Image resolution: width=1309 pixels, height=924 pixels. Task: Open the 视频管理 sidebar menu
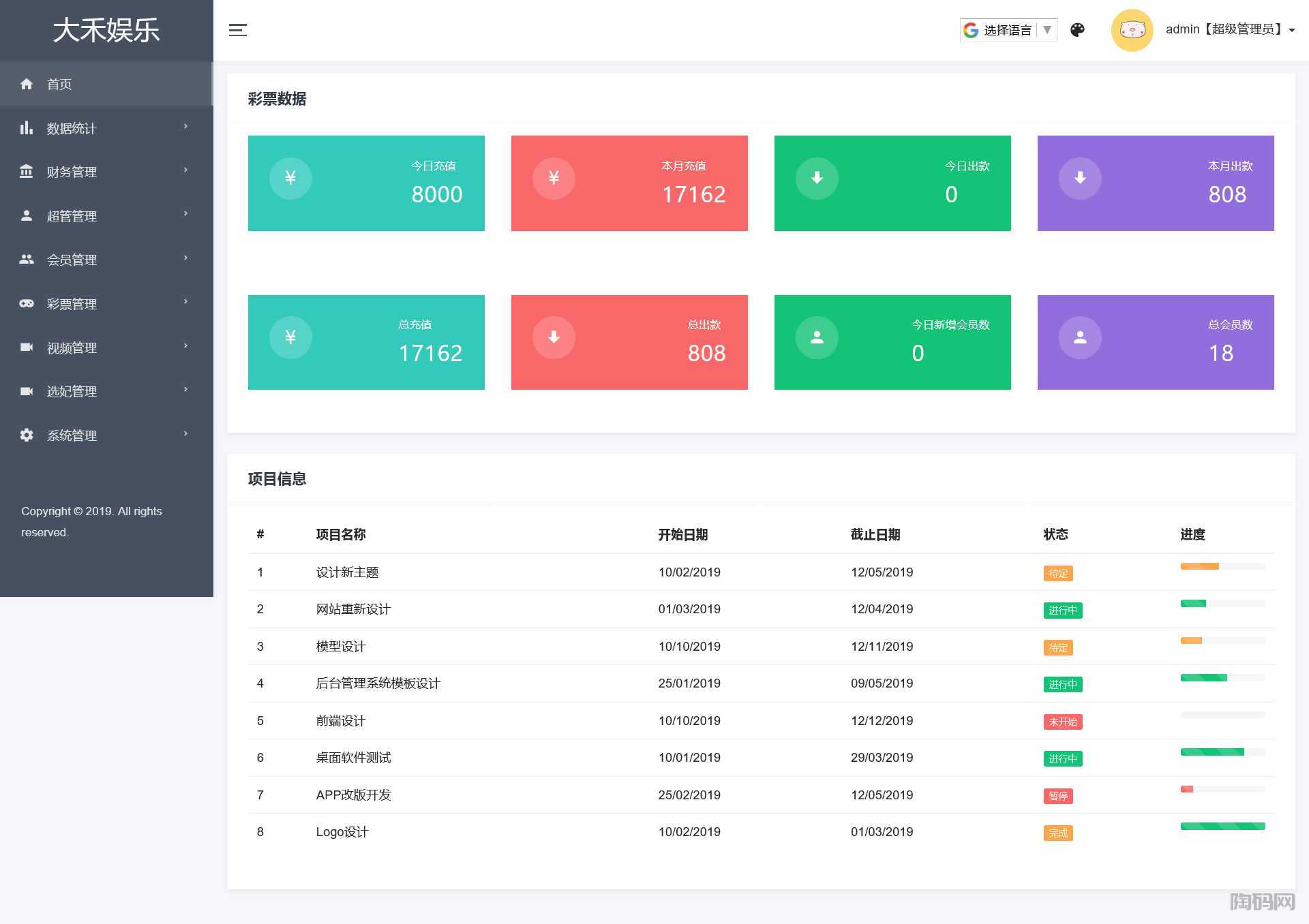point(72,348)
